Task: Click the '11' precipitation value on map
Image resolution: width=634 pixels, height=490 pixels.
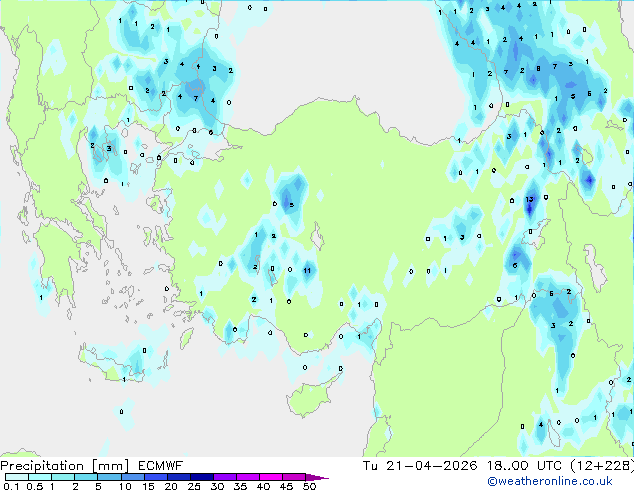Action: tap(307, 270)
